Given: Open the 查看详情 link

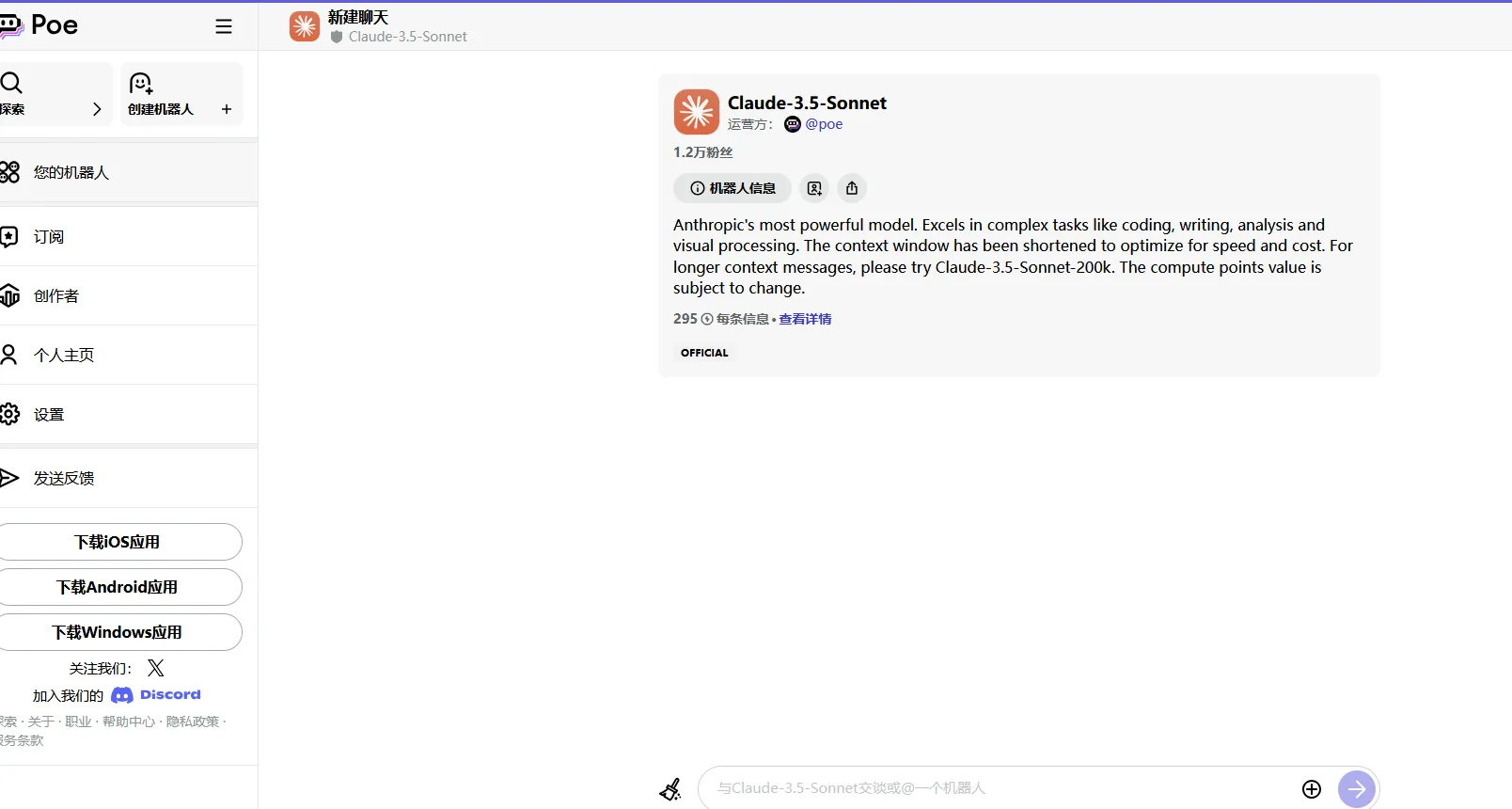Looking at the screenshot, I should 805,319.
